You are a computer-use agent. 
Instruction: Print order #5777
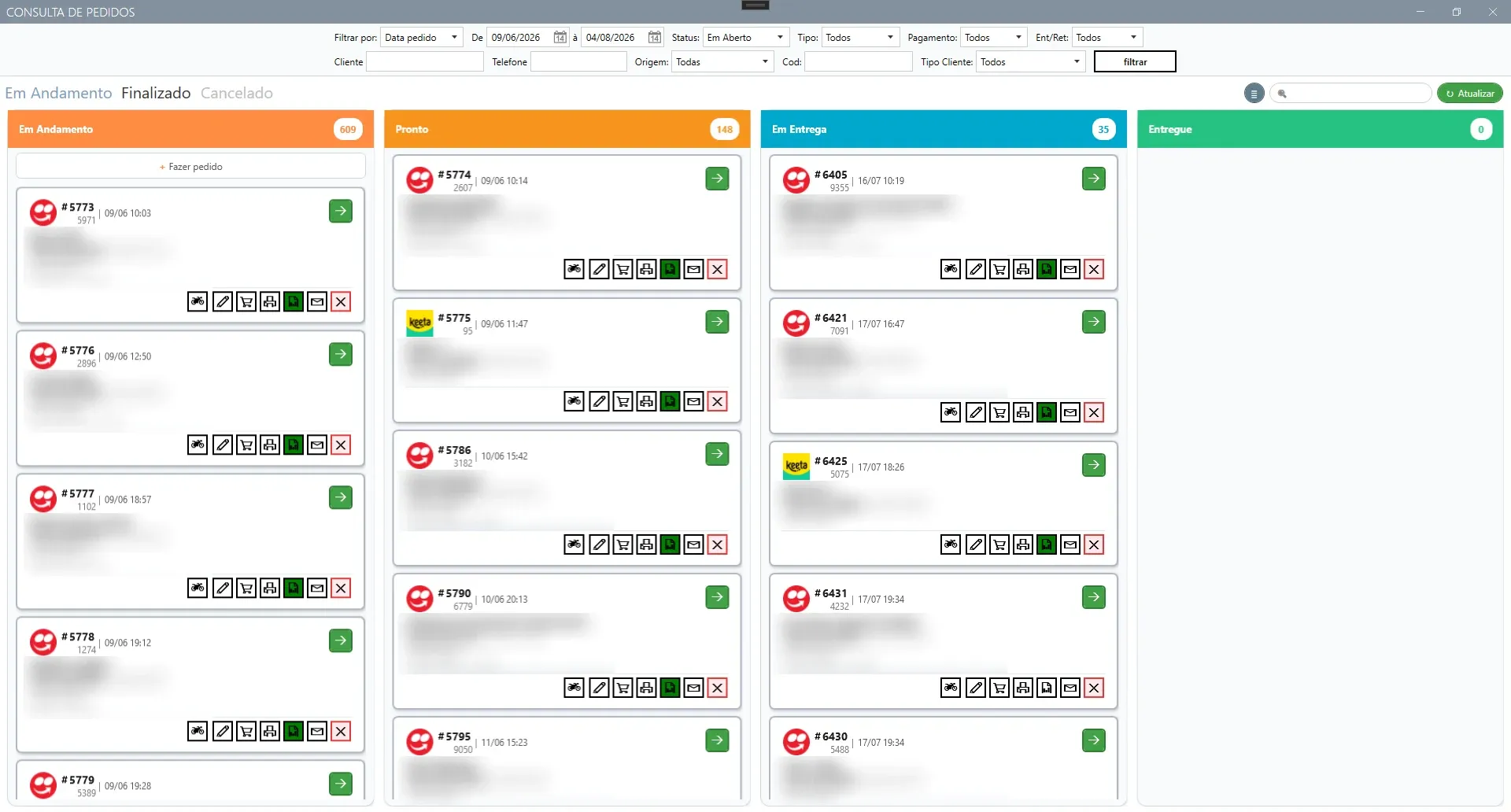click(270, 589)
